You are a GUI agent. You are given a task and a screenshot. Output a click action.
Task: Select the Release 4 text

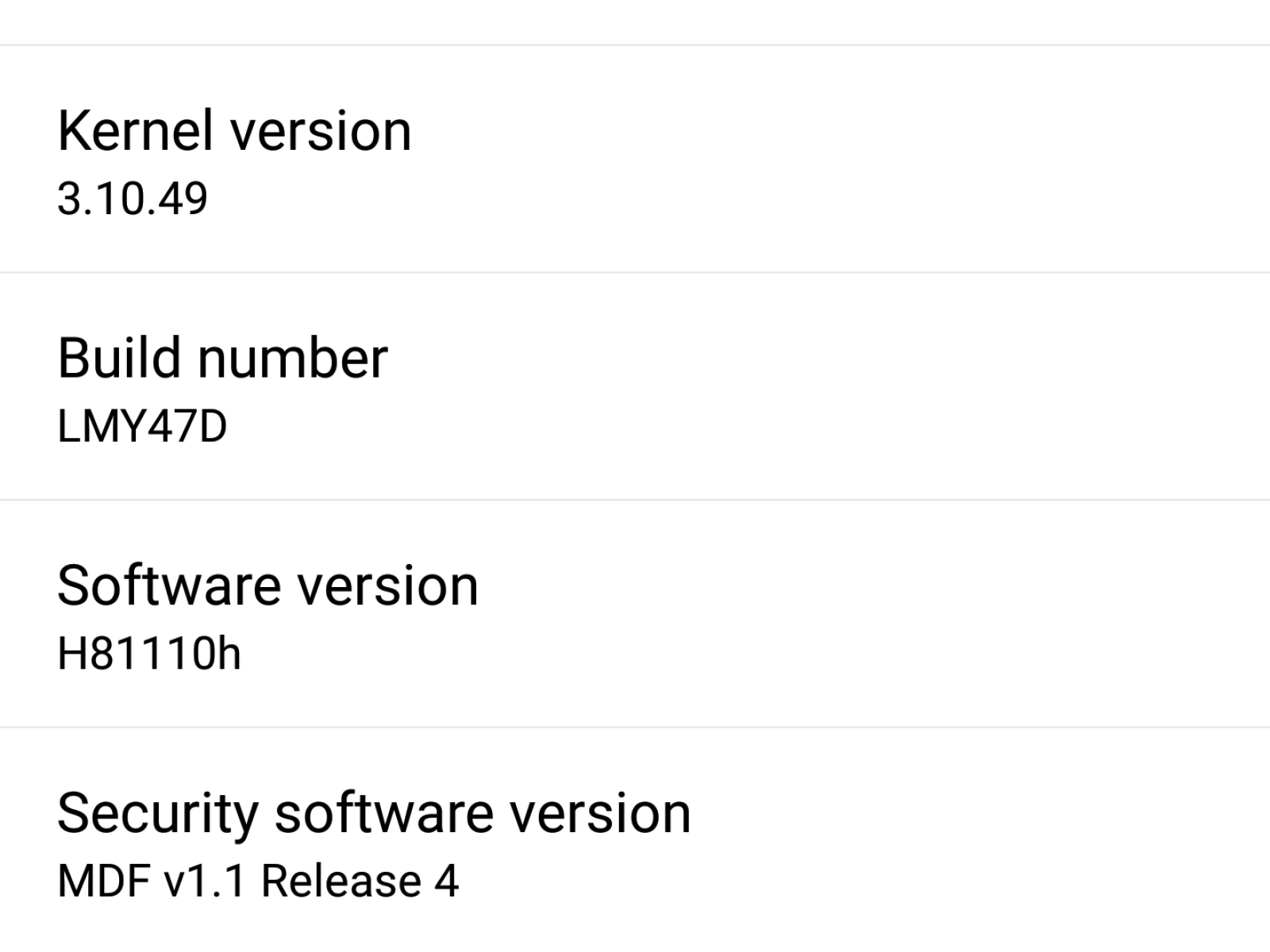pyautogui.click(x=360, y=881)
